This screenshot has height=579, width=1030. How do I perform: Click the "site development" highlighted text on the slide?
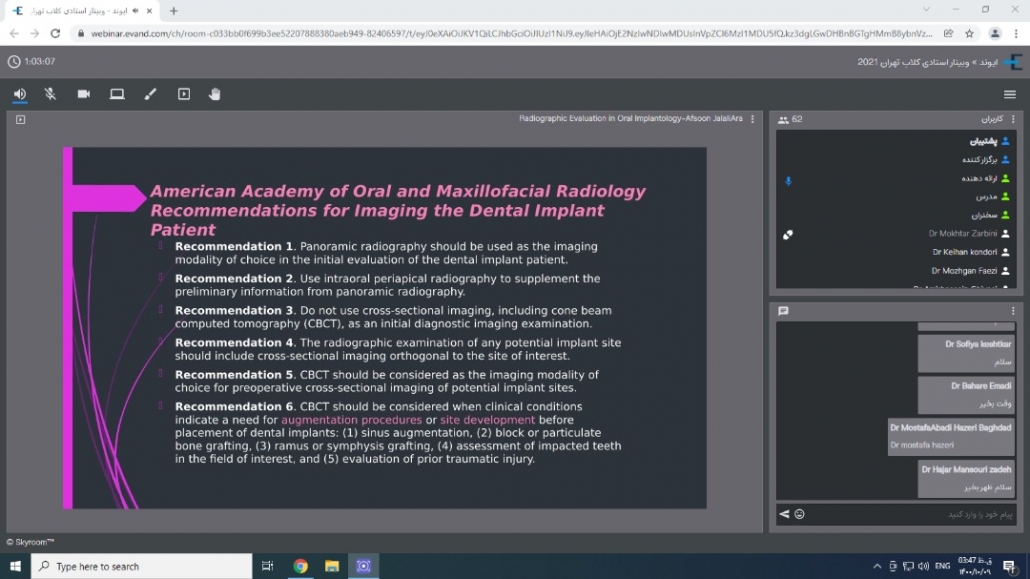pos(487,420)
